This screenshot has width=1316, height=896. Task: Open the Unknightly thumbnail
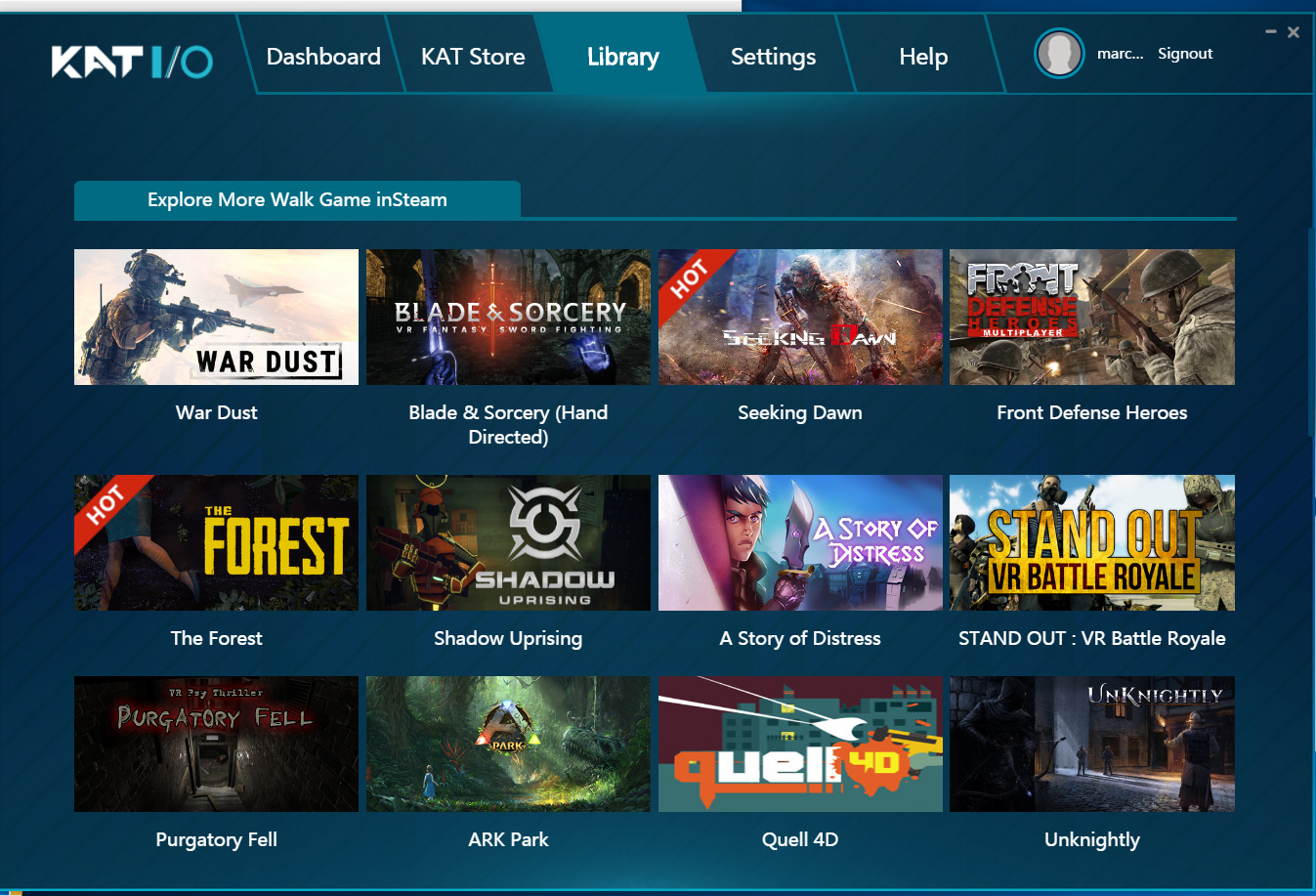[1092, 744]
